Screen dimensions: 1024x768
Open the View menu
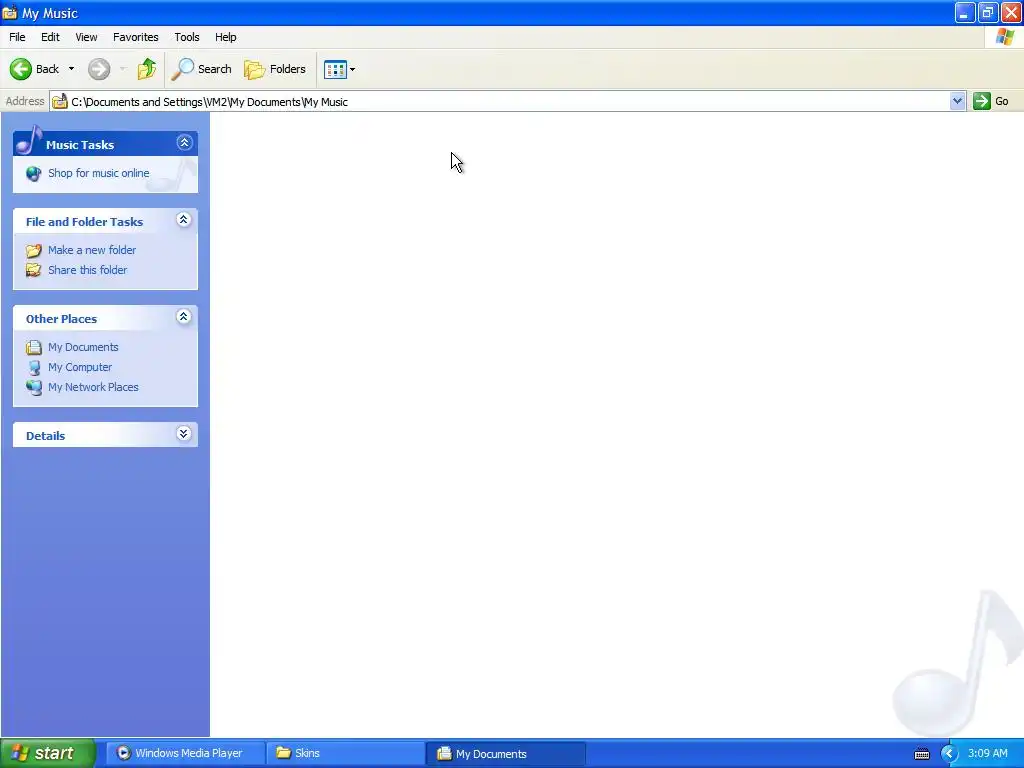pyautogui.click(x=86, y=37)
